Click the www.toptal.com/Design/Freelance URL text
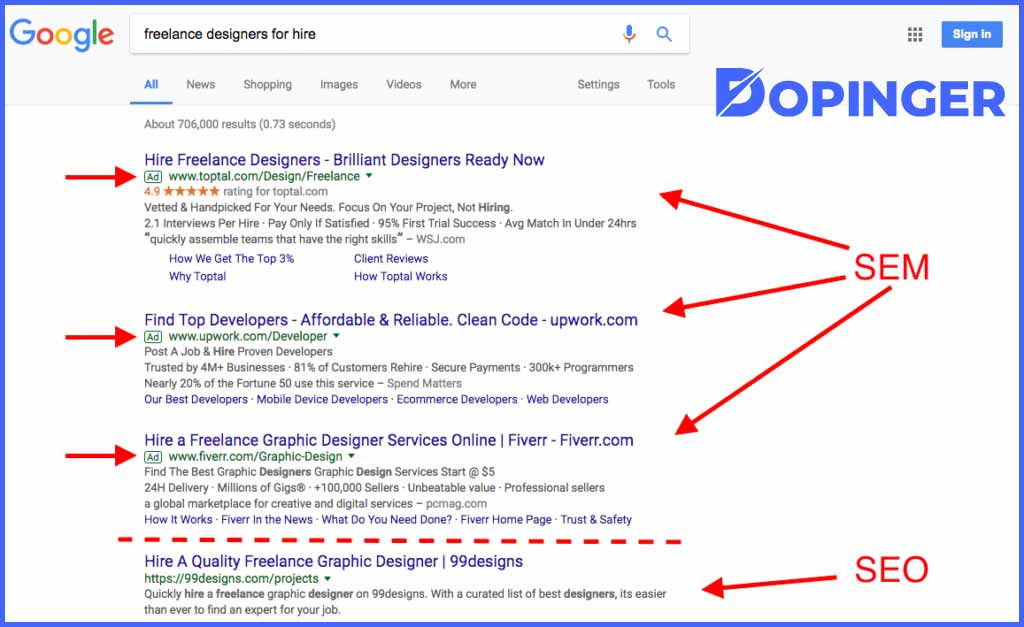The height and width of the screenshot is (627, 1024). tap(264, 176)
